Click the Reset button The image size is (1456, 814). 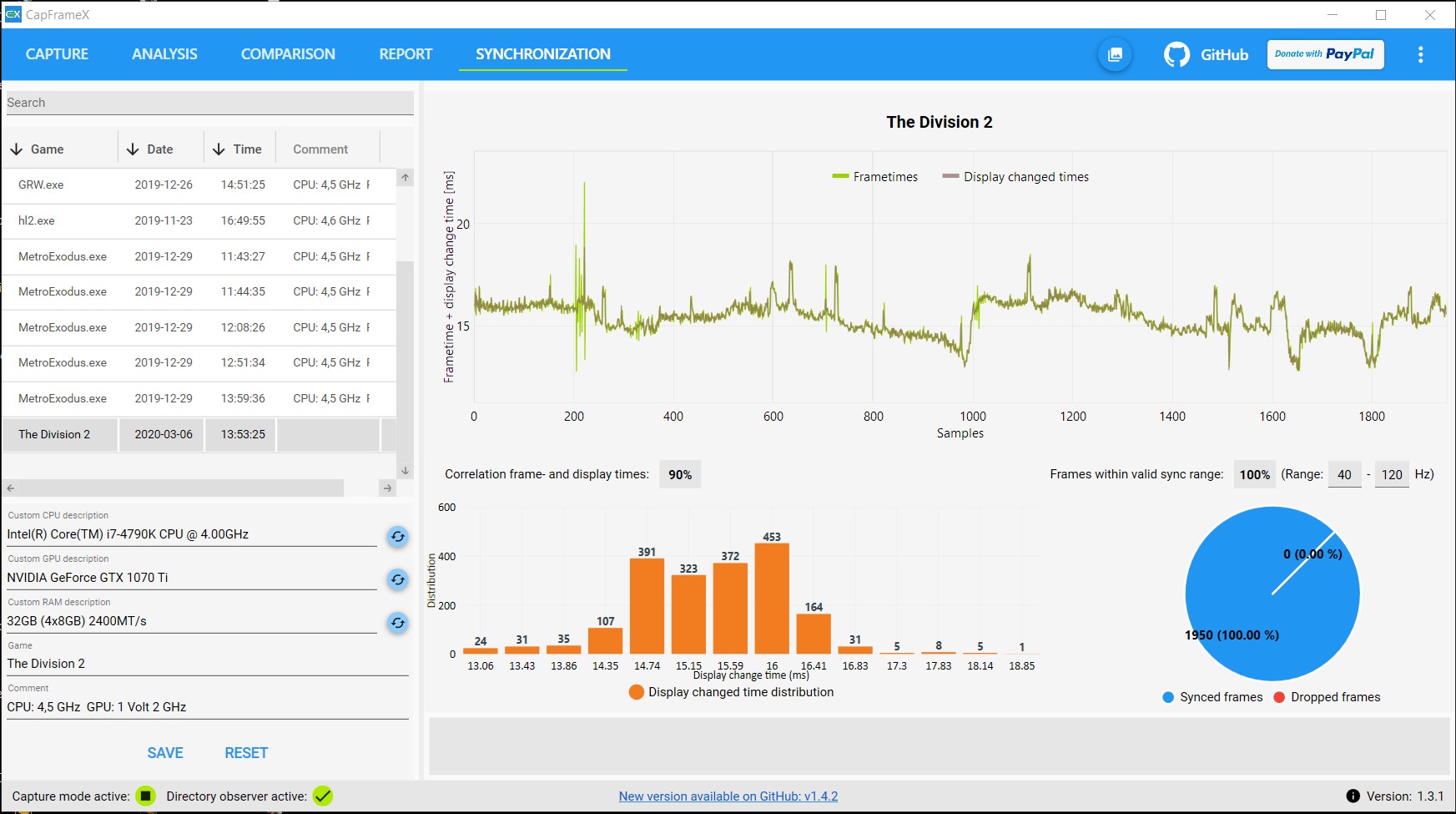pyautogui.click(x=246, y=753)
